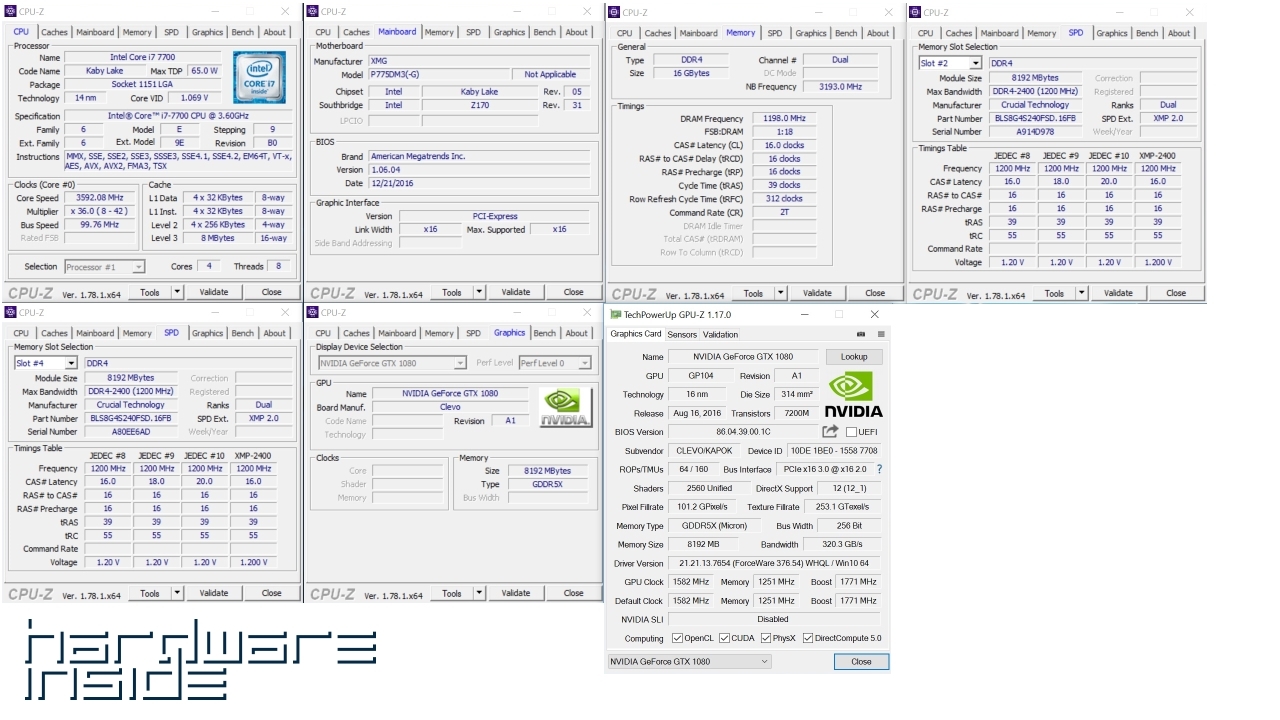Click the Z170 southbridge value

click(479, 105)
